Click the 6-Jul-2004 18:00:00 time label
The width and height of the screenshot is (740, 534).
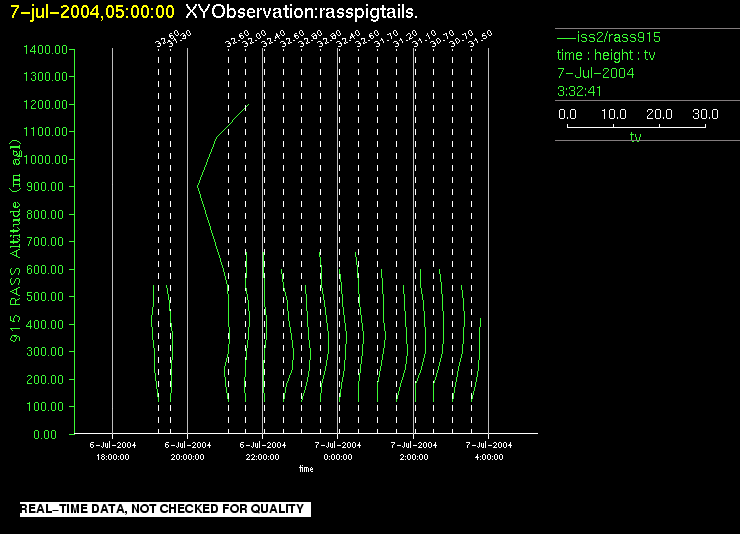coord(113,451)
